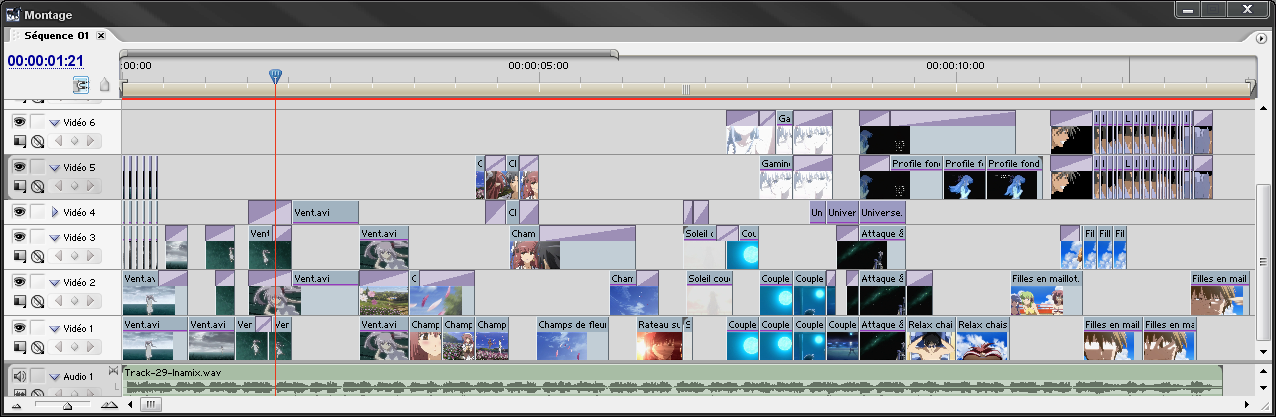Hide track Vidéo 3 with eye toggle

tap(19, 236)
